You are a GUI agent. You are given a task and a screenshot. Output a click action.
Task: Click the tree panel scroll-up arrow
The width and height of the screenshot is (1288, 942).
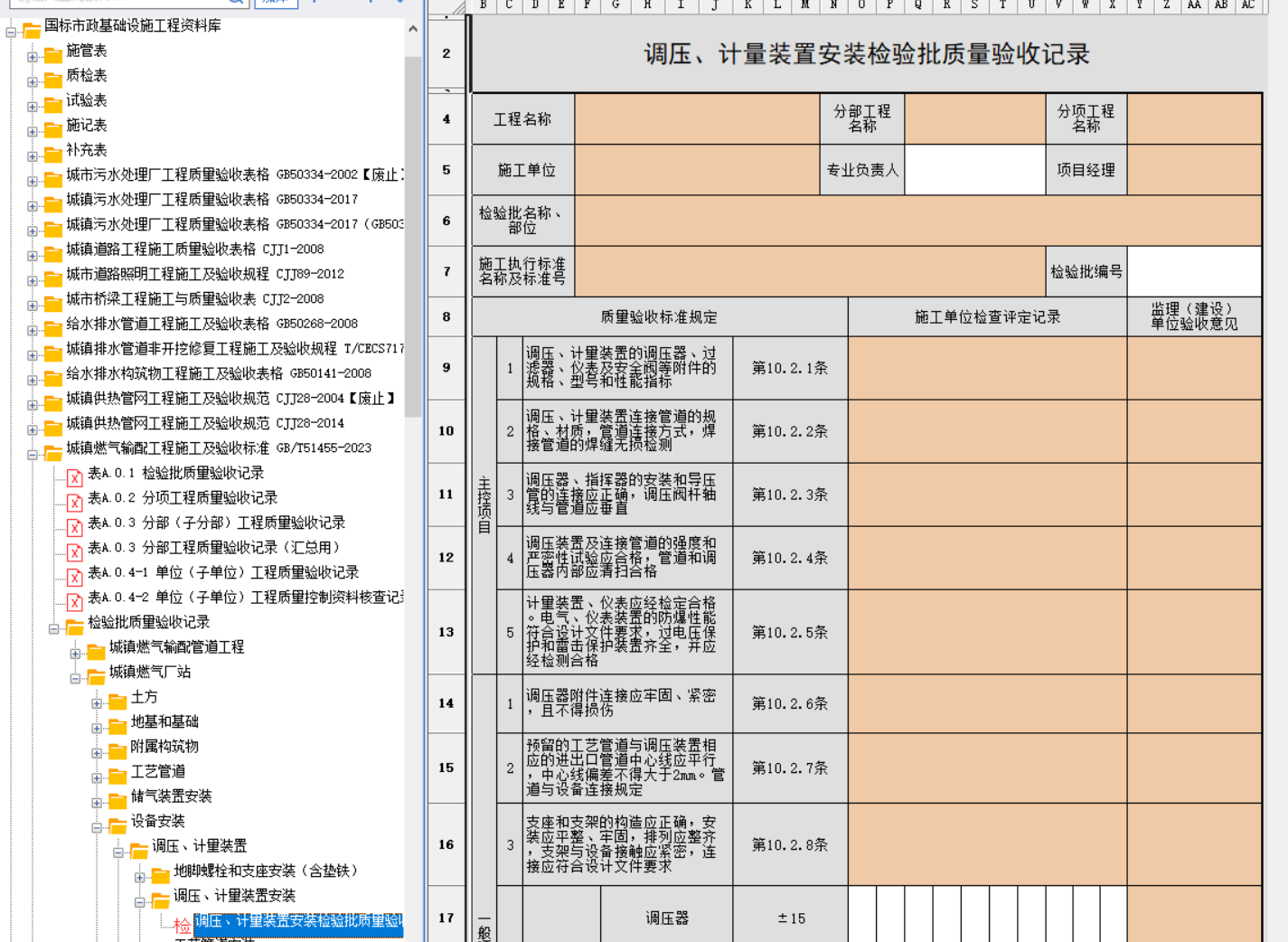(413, 29)
